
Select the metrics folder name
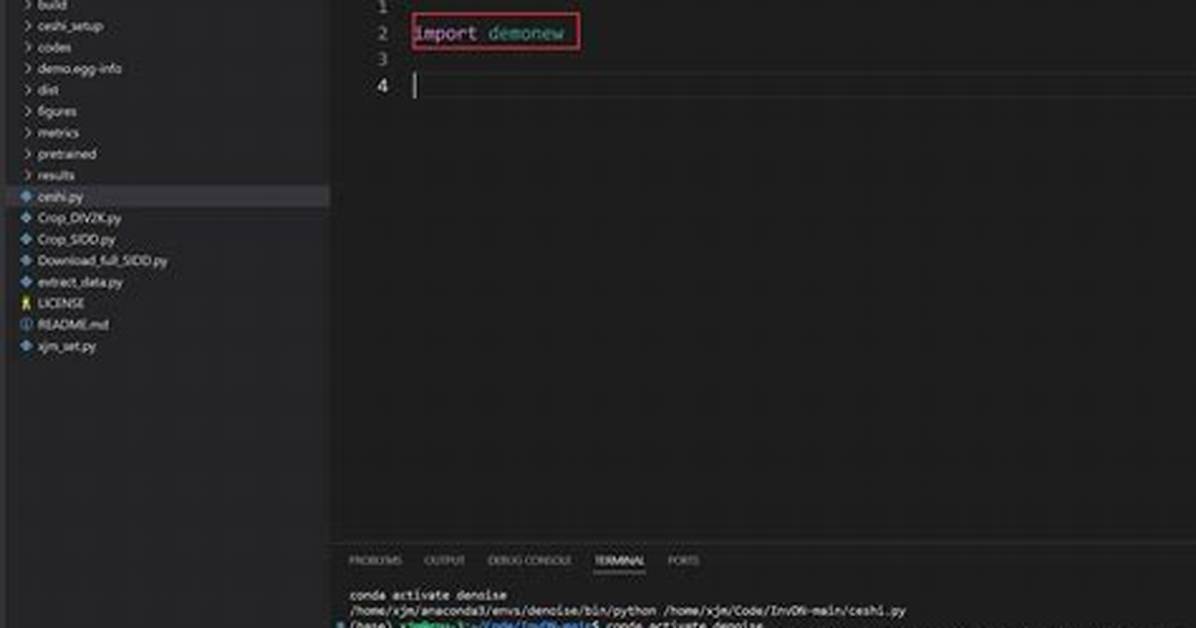click(x=58, y=133)
